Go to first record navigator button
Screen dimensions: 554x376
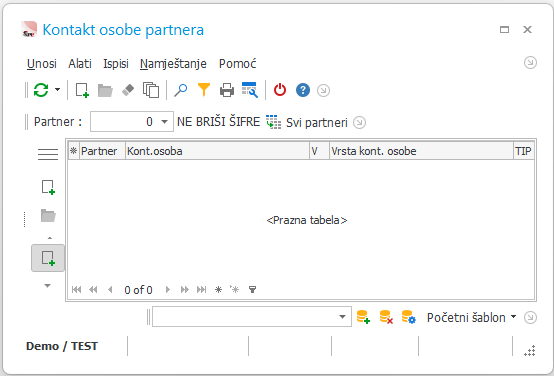76,290
